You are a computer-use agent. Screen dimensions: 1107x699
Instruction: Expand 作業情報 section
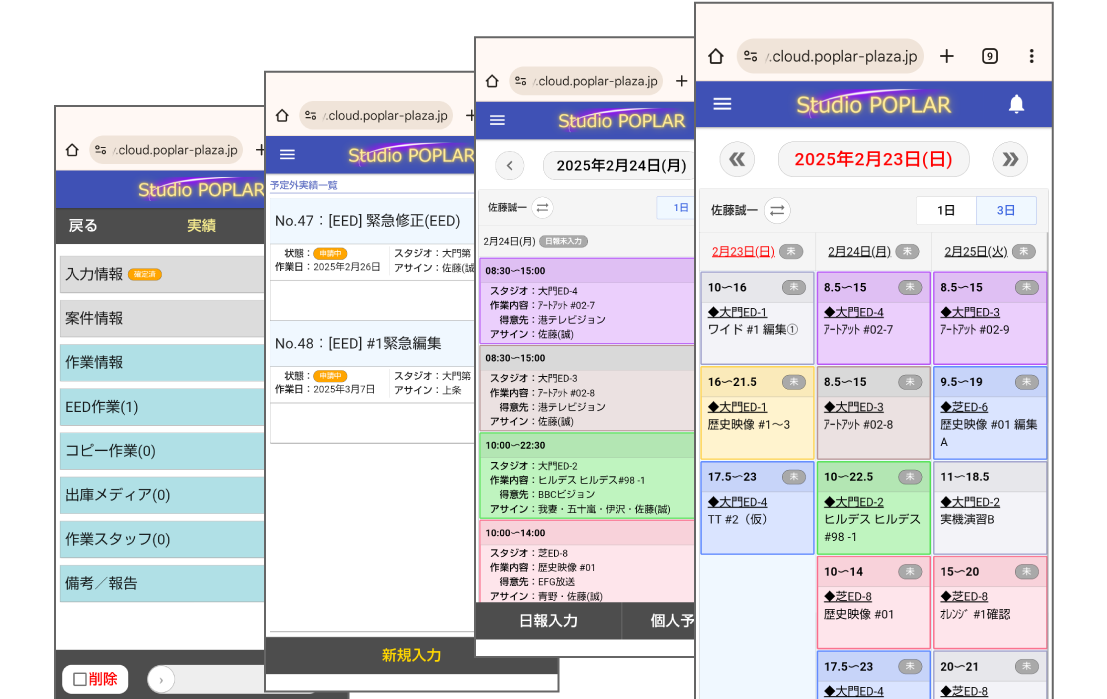(162, 362)
